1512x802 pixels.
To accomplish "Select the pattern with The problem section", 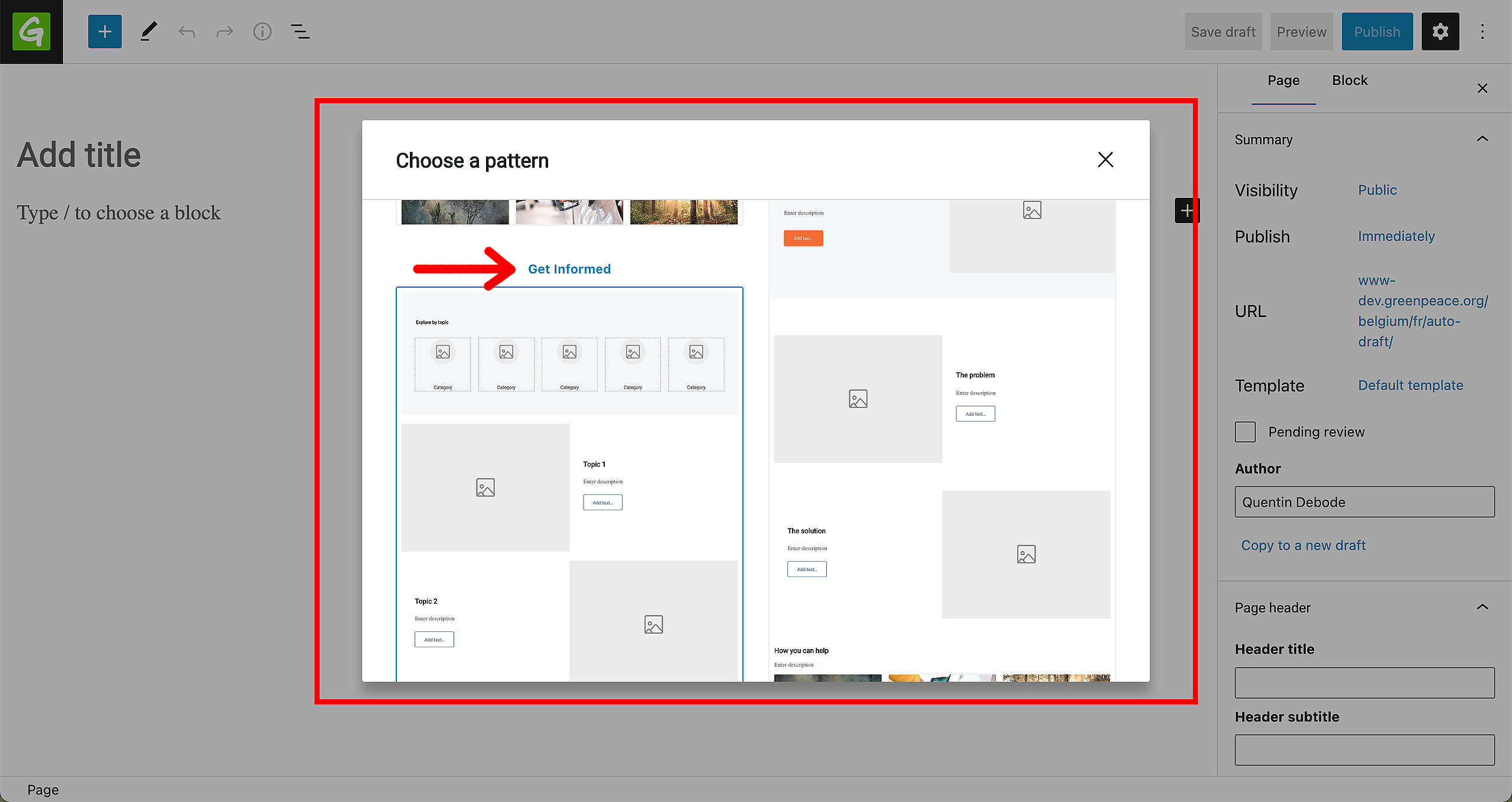I will pos(942,441).
